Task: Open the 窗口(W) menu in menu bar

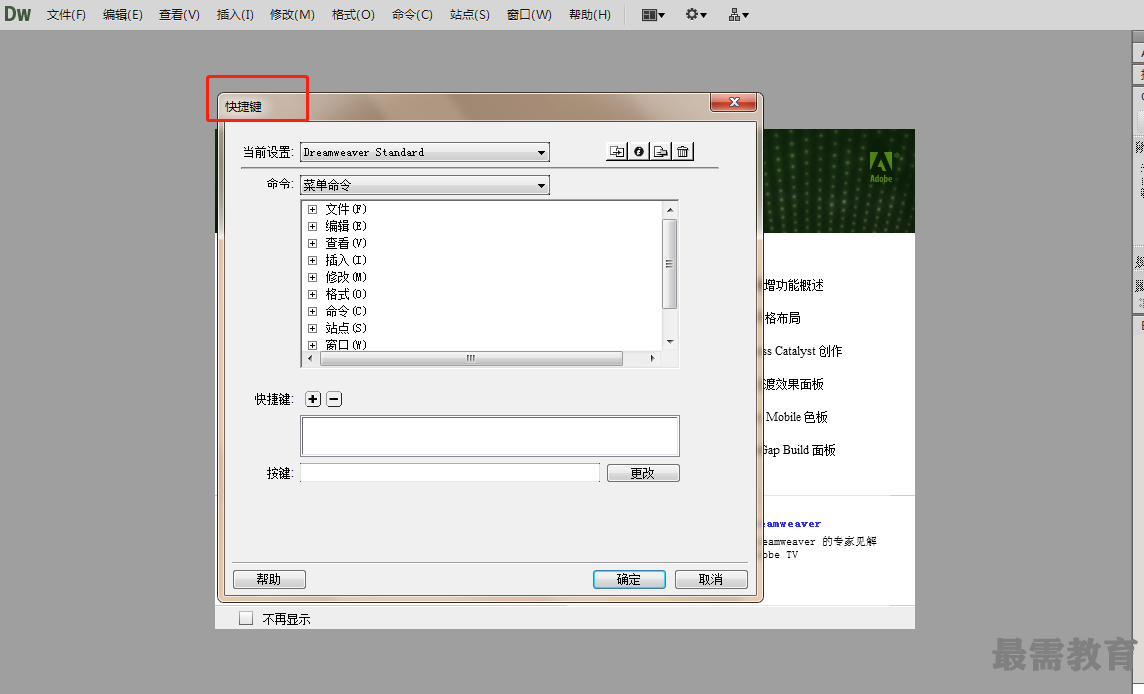Action: point(530,15)
